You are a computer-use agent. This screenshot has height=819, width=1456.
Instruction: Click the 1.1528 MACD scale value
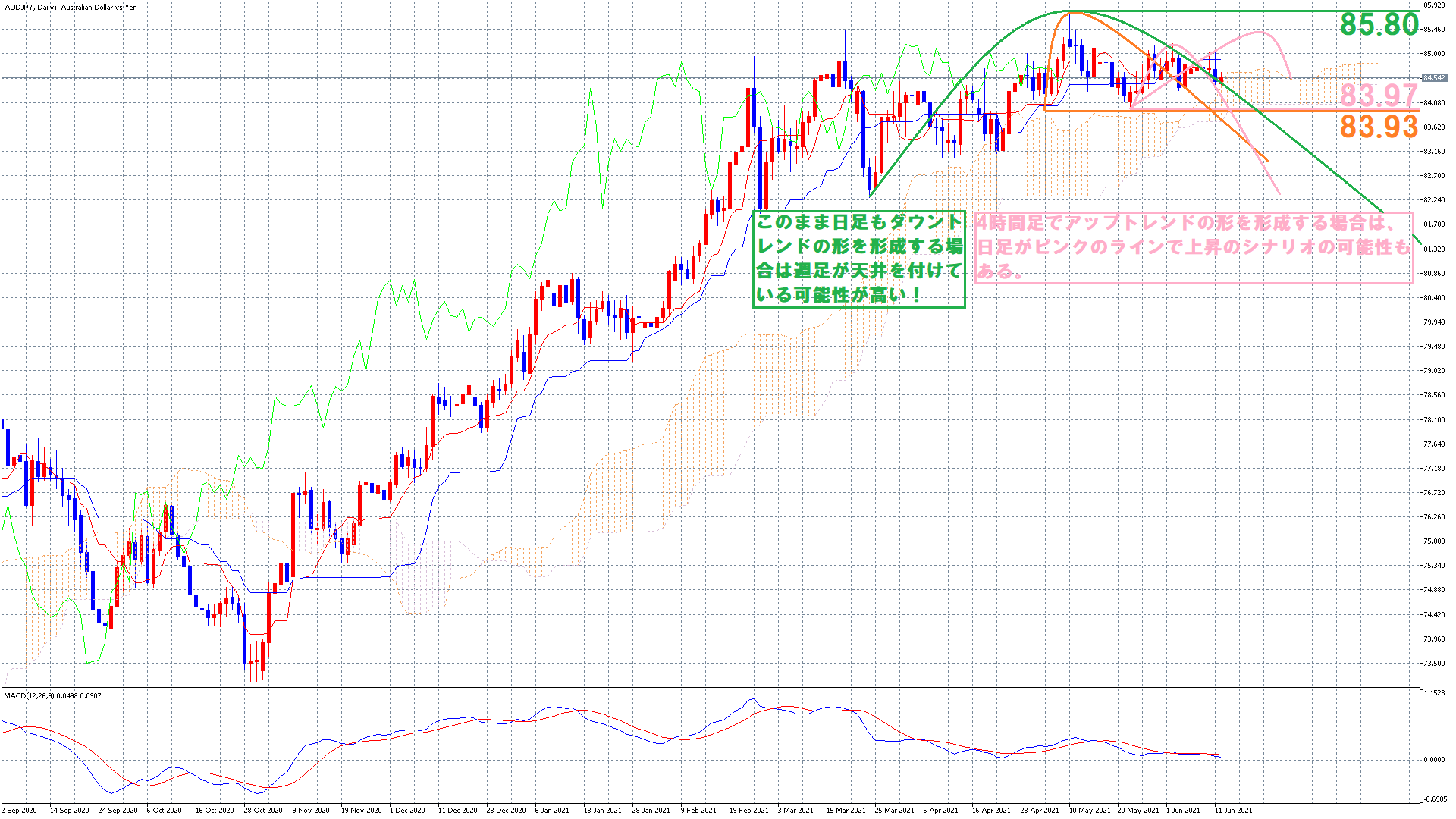(x=1434, y=692)
